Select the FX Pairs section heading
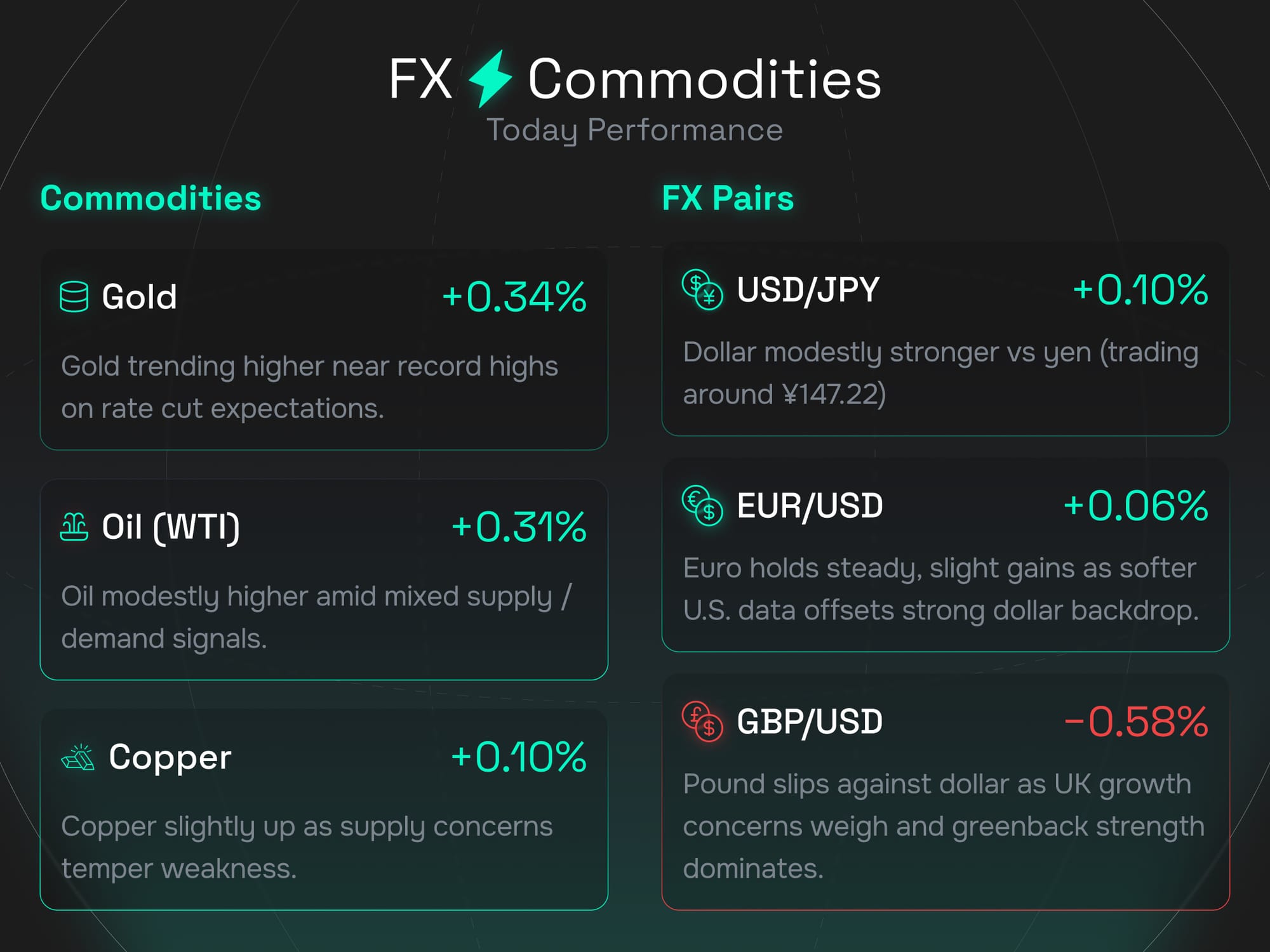This screenshot has height=952, width=1270. [728, 198]
